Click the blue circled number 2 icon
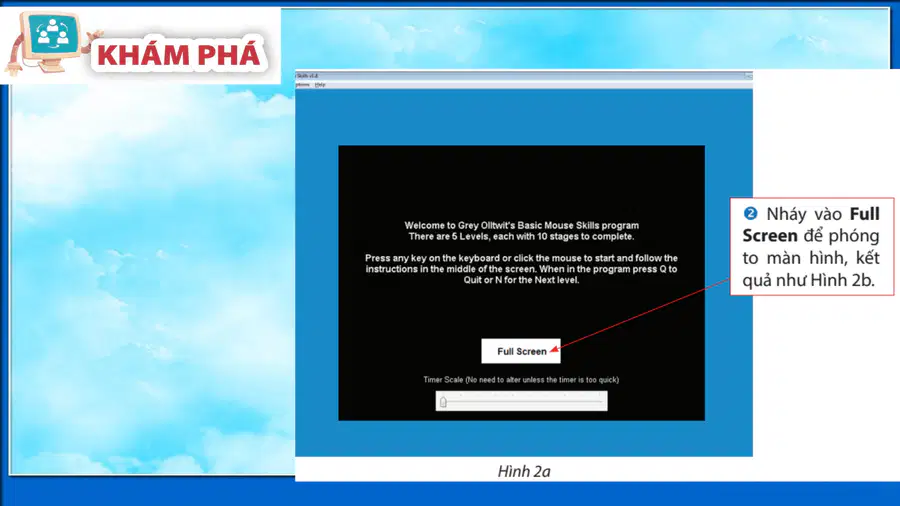 click(x=750, y=213)
